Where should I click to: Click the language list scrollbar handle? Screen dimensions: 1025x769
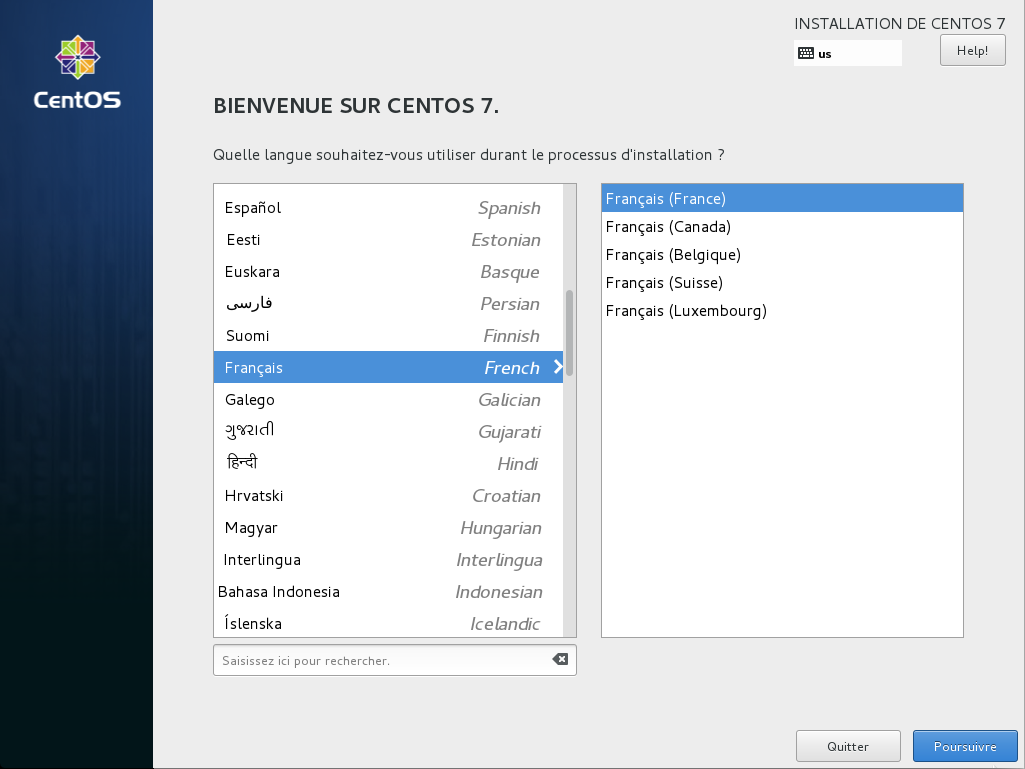tap(569, 332)
